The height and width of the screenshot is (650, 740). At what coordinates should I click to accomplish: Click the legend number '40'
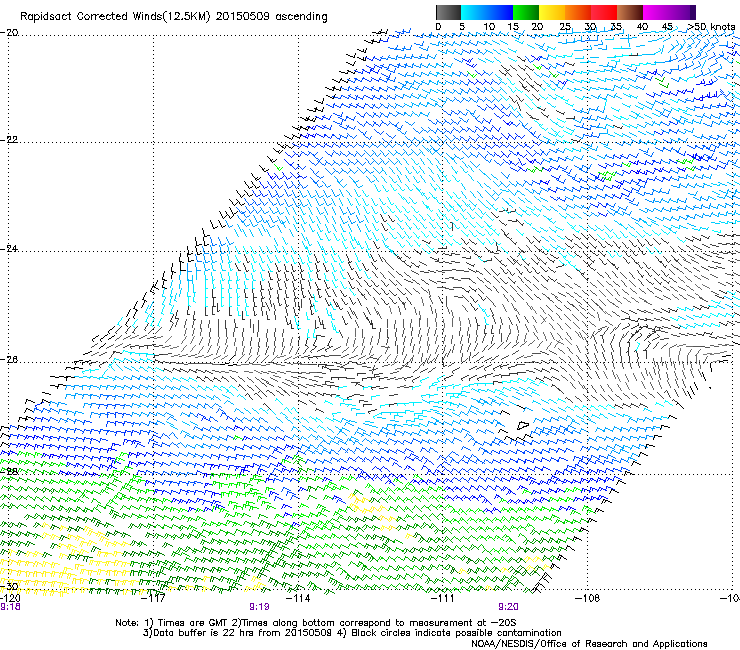642,27
